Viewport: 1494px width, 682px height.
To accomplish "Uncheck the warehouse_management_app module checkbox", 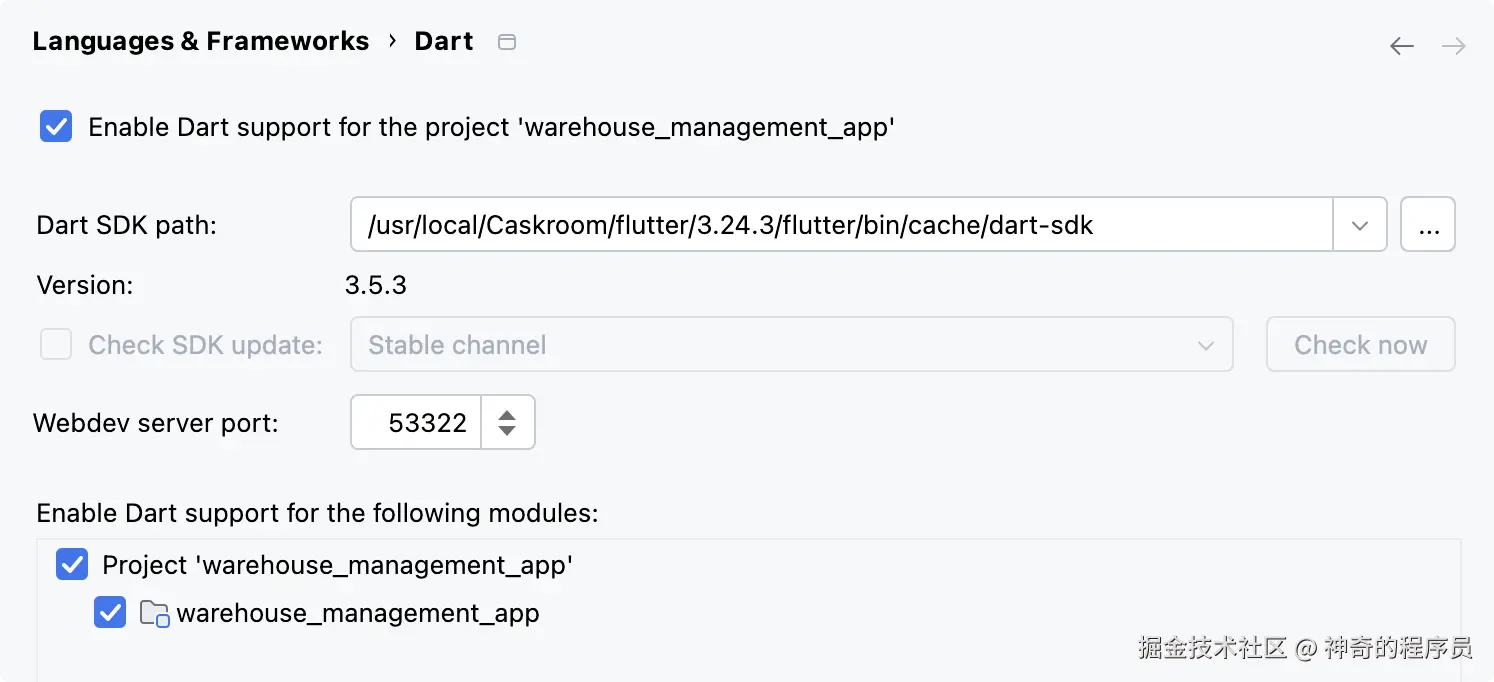I will pyautogui.click(x=110, y=613).
